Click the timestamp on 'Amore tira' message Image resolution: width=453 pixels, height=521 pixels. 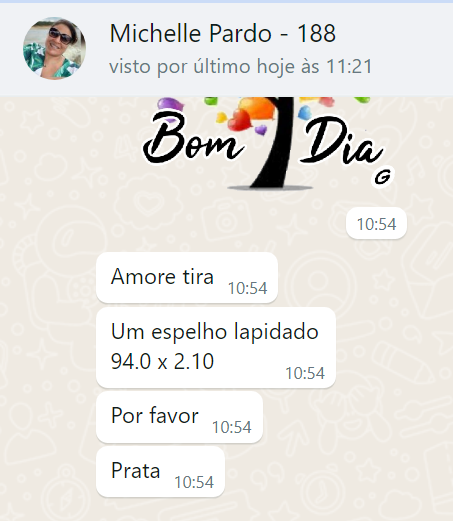click(x=247, y=288)
